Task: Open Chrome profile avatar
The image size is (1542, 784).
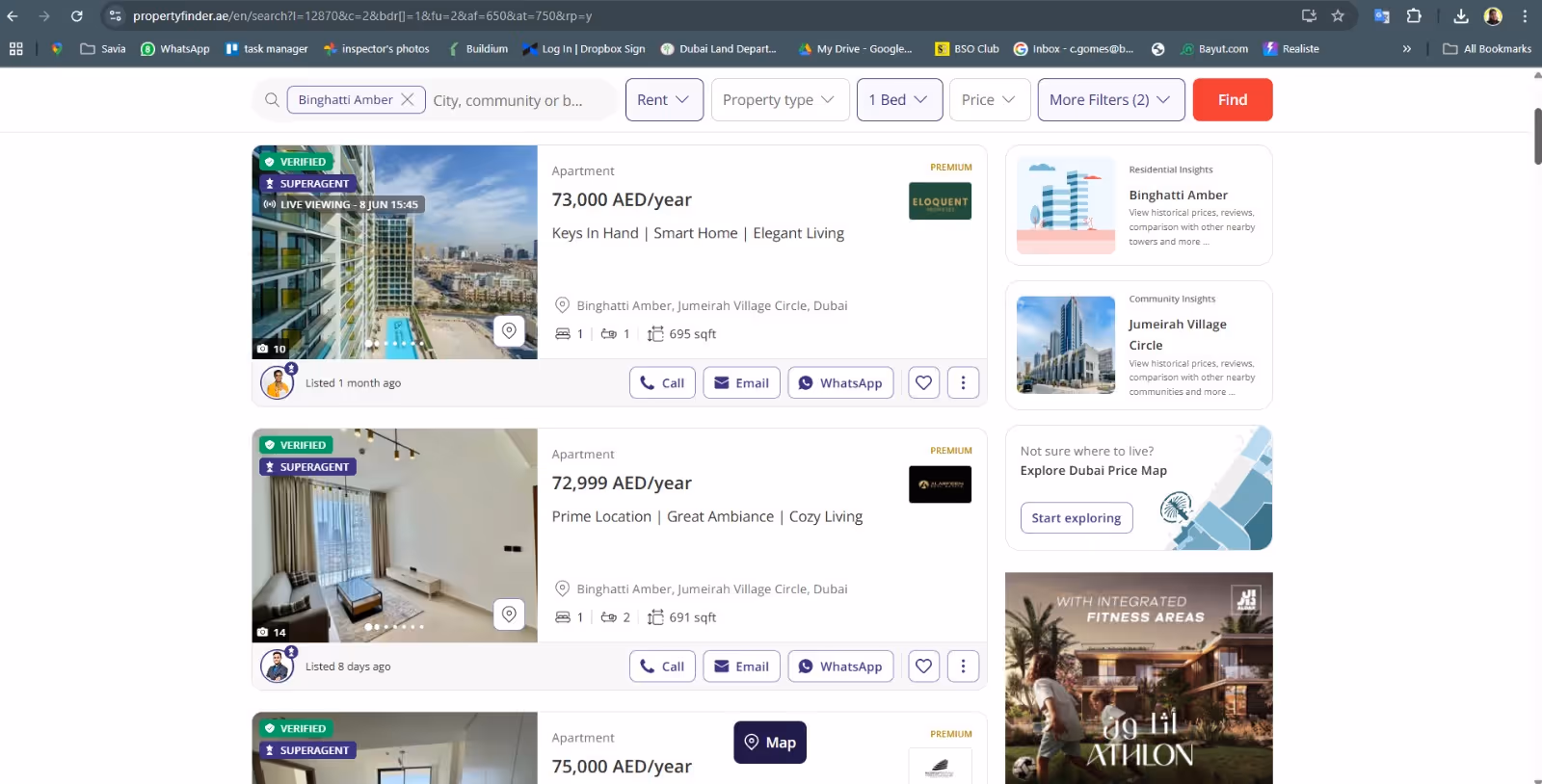Action: click(1493, 15)
